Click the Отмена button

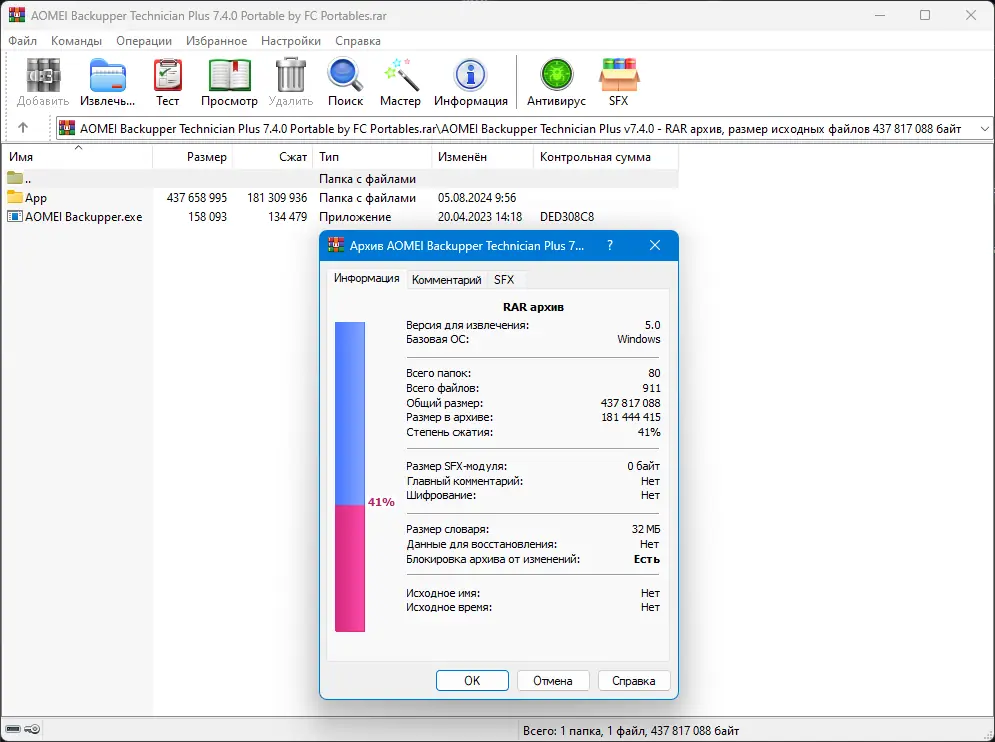coord(553,680)
